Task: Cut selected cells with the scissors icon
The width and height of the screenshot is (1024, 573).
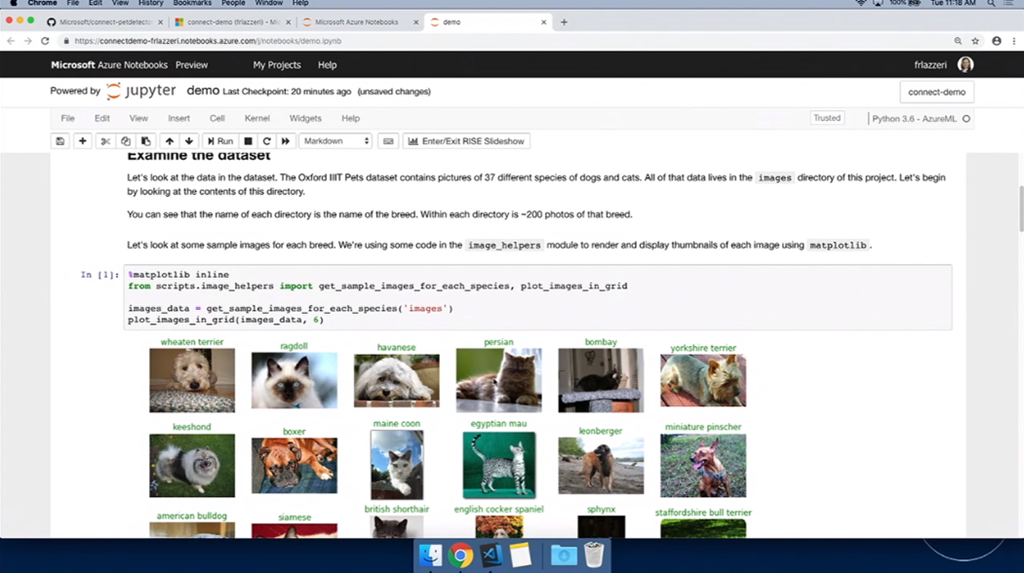Action: [x=105, y=141]
